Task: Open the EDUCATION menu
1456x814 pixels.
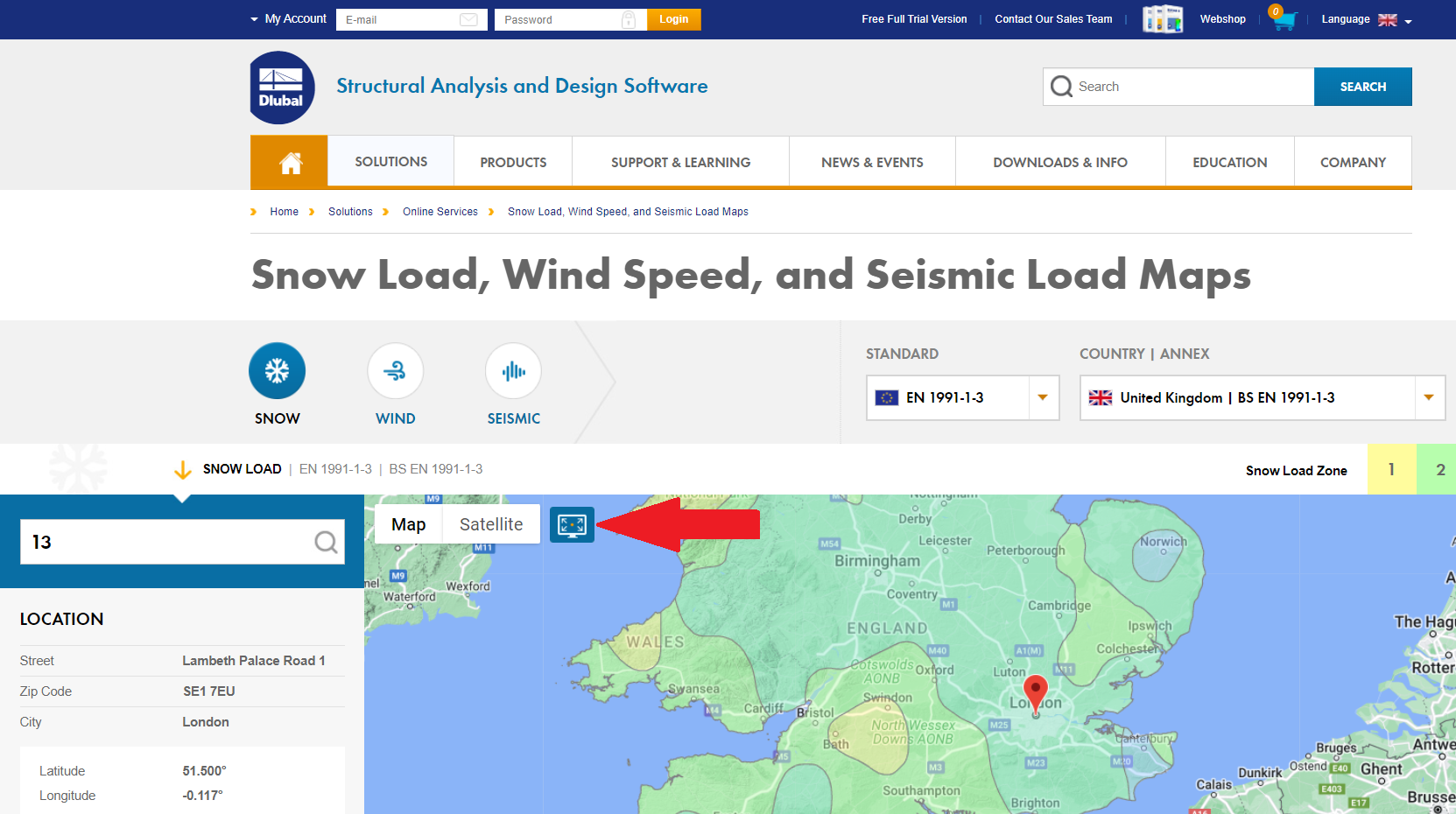Action: point(1230,162)
